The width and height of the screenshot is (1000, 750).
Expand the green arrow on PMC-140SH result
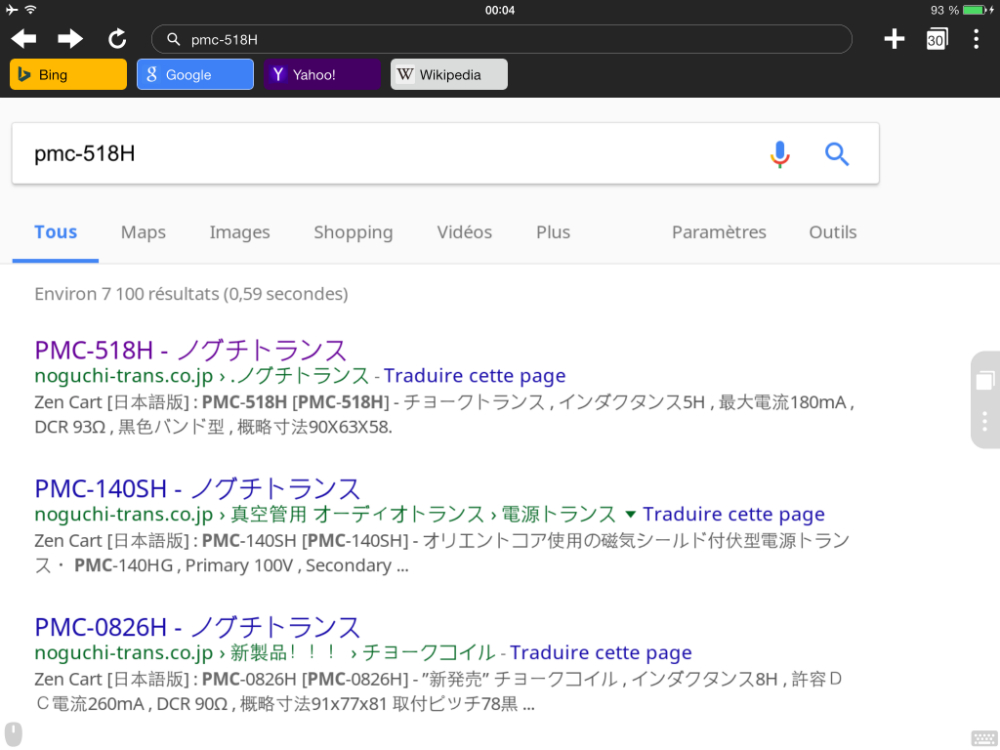click(630, 514)
